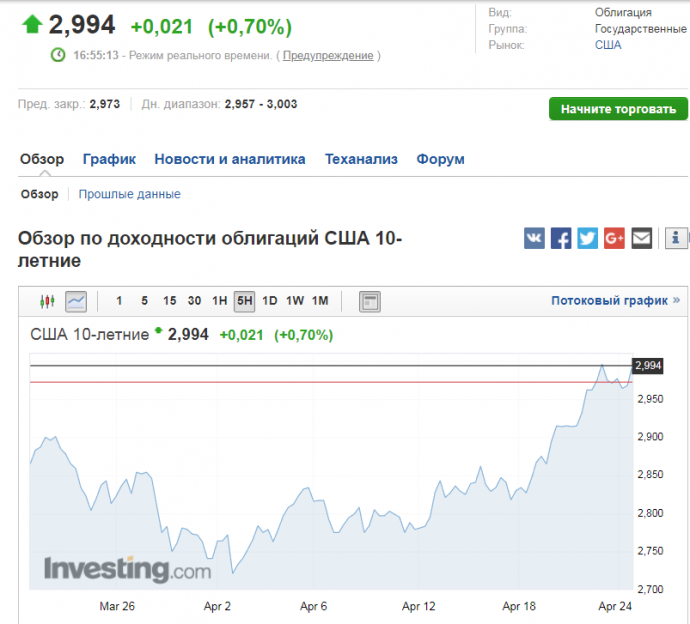Click the США 10-летние chart title
The width and height of the screenshot is (690, 624).
click(89, 334)
